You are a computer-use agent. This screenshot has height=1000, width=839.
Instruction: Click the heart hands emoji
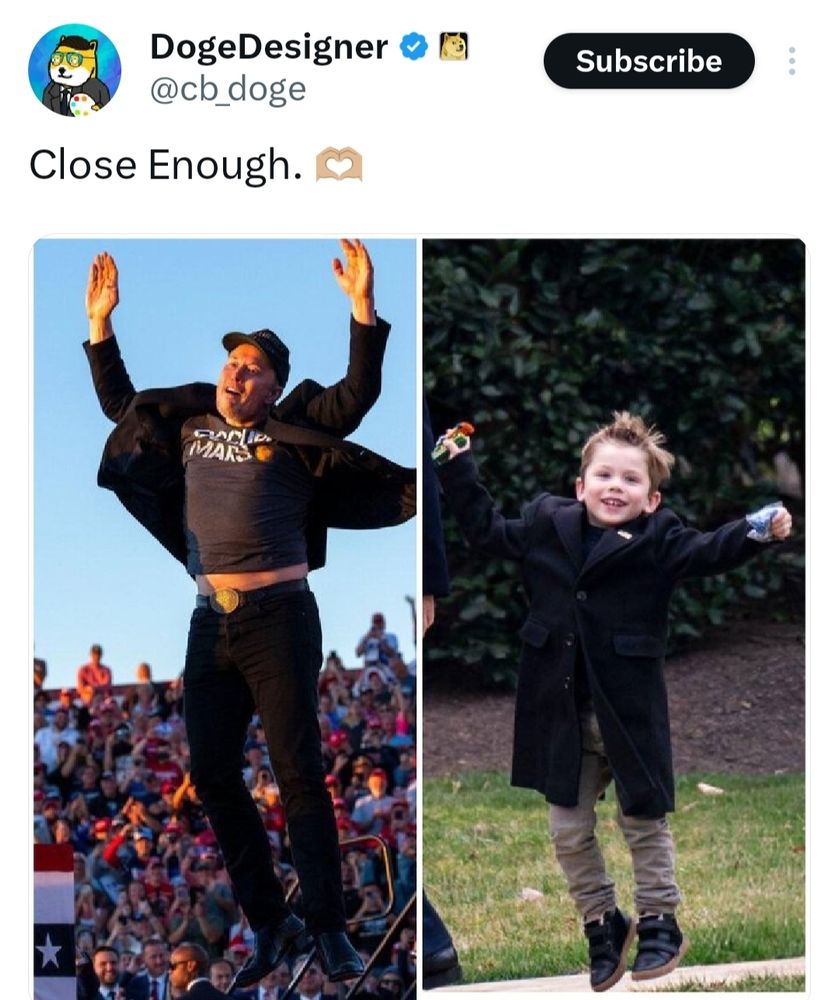tap(339, 165)
